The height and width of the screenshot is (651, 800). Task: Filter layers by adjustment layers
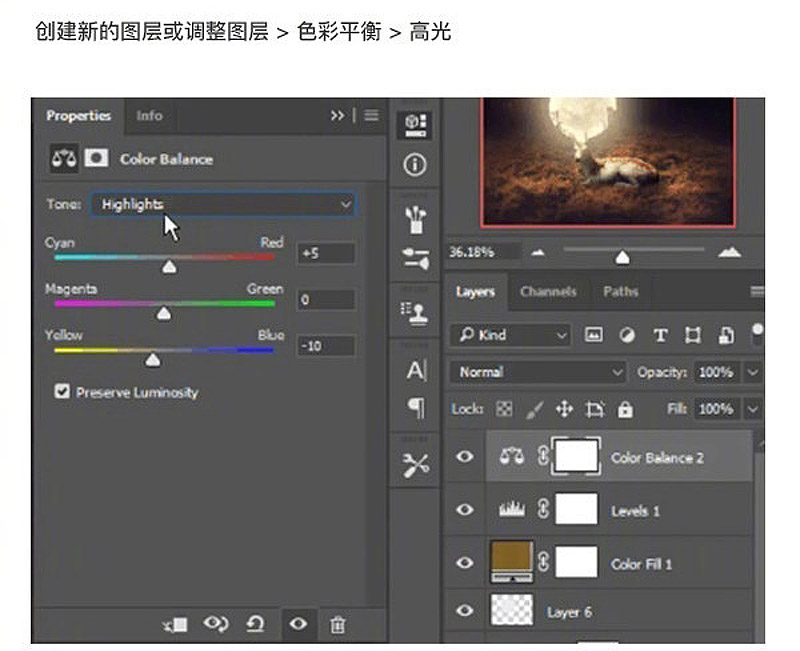[x=627, y=335]
